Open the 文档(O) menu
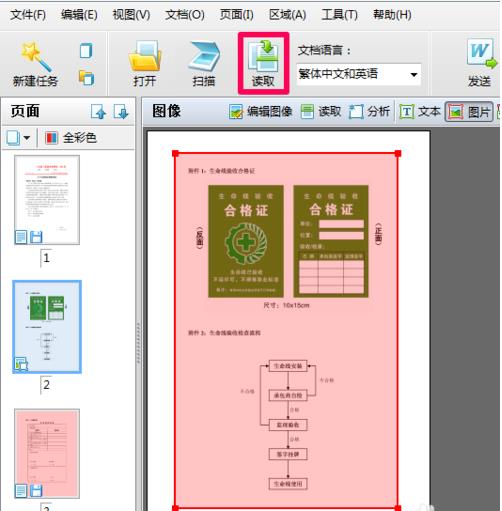 click(x=185, y=15)
